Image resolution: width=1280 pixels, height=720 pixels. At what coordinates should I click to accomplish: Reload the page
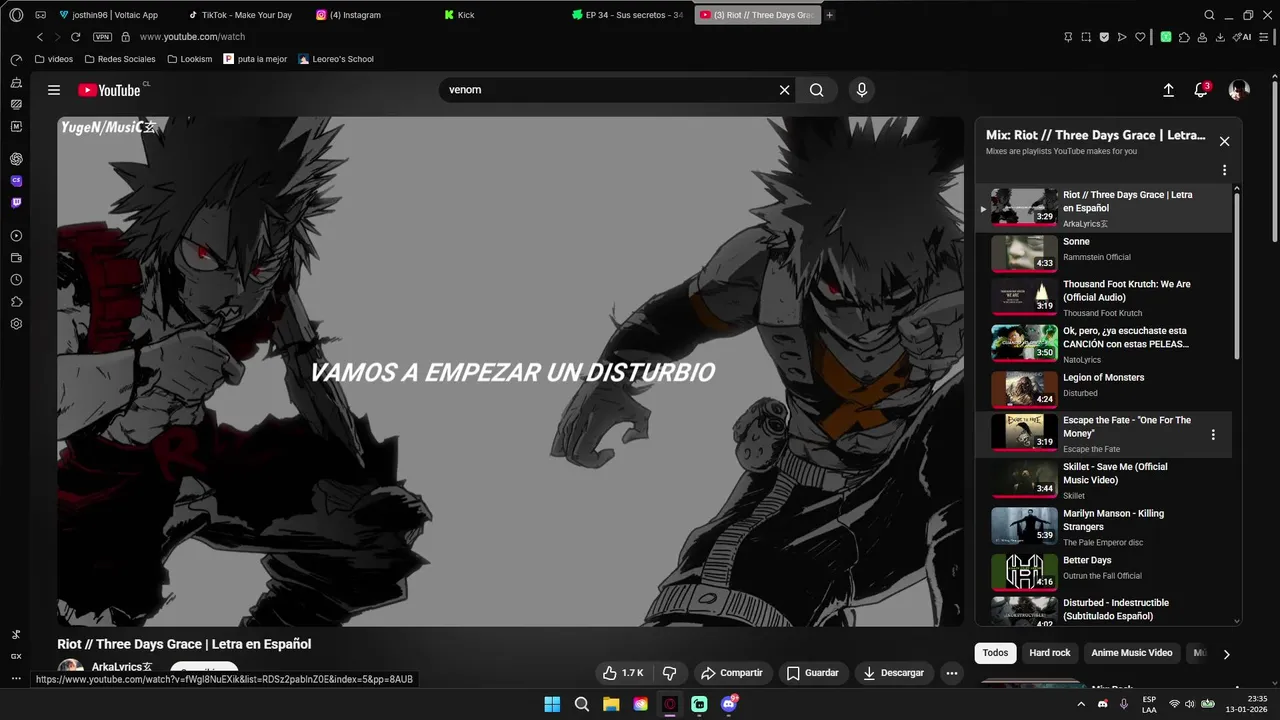click(x=75, y=37)
